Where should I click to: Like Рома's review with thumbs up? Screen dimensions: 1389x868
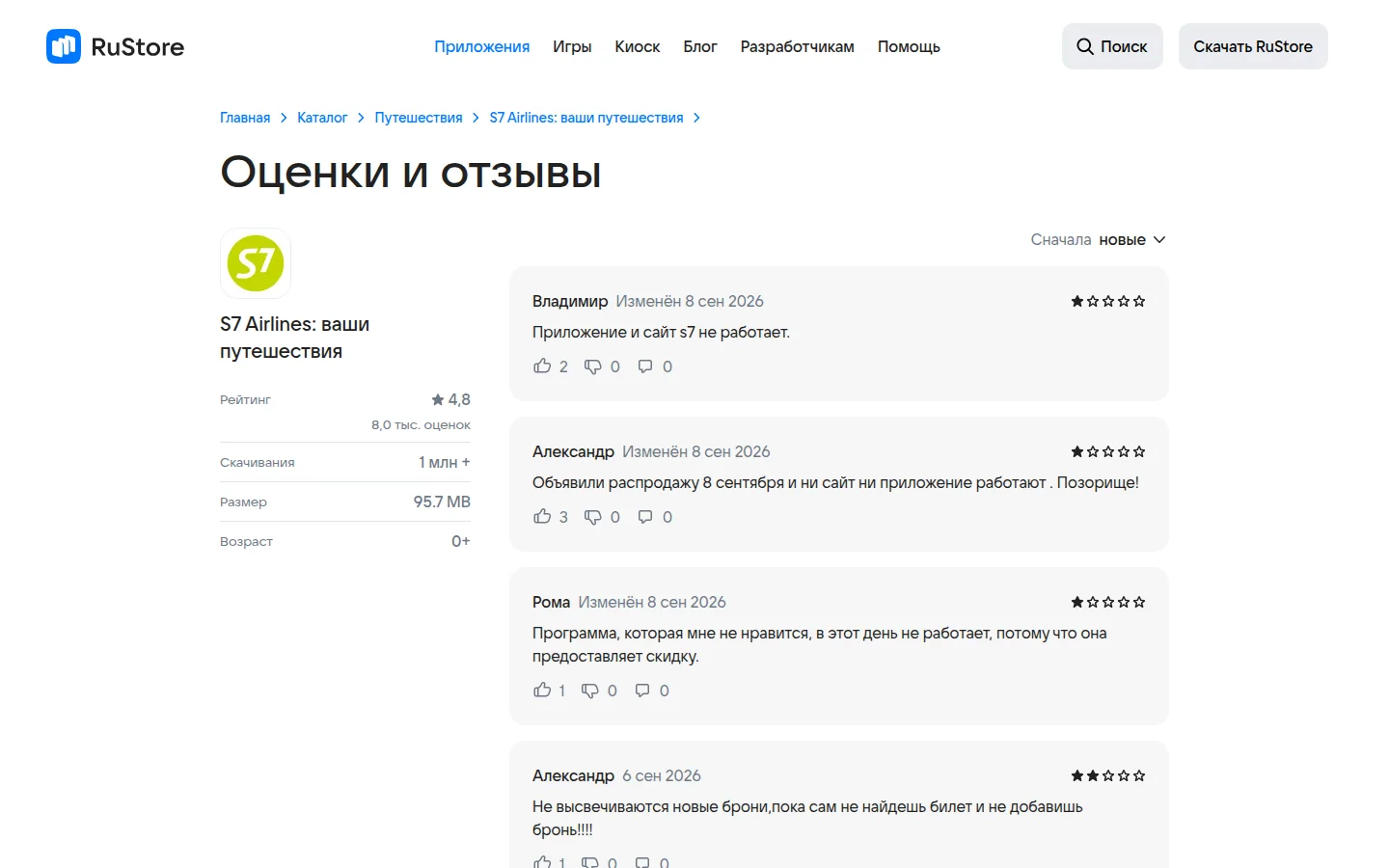click(542, 691)
